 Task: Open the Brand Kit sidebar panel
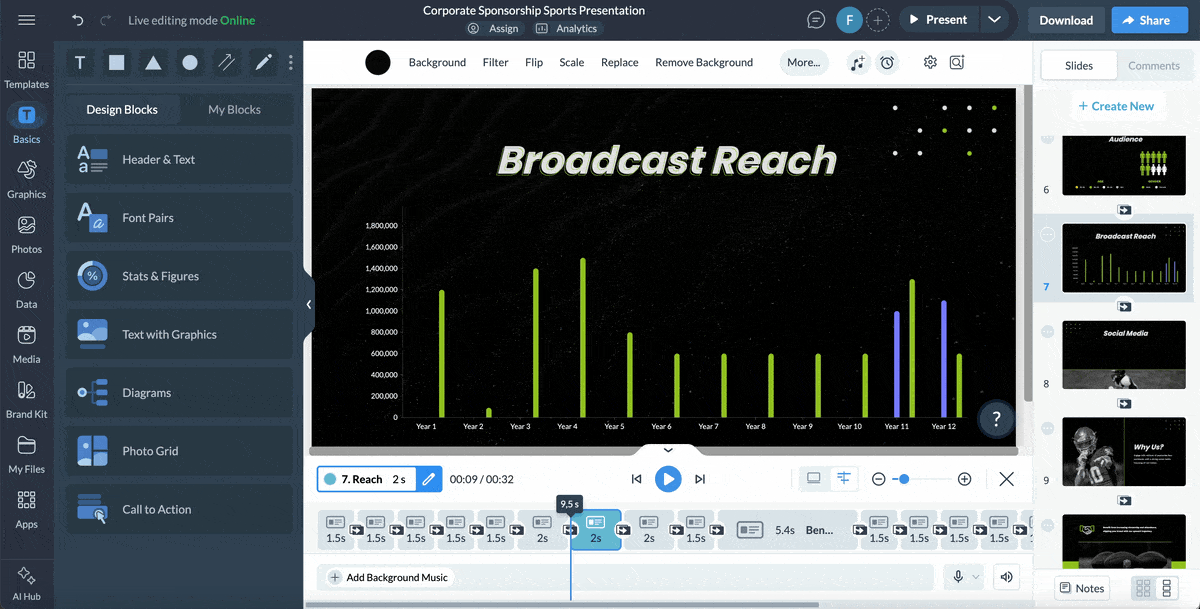[26, 399]
